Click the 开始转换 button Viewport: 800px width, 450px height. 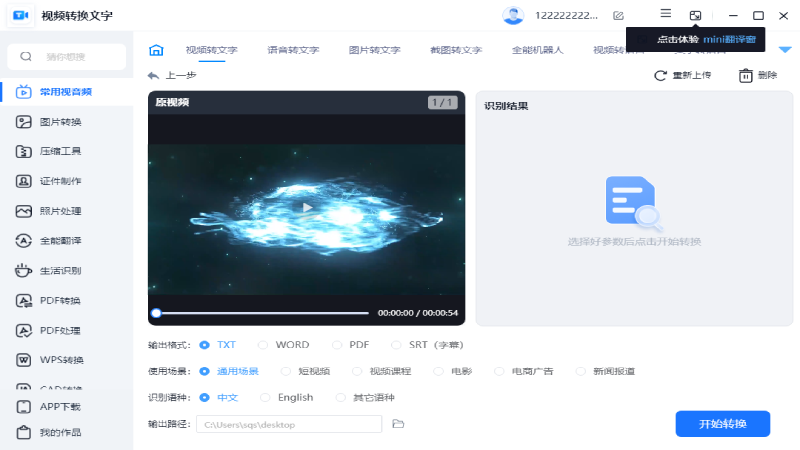[x=722, y=424]
